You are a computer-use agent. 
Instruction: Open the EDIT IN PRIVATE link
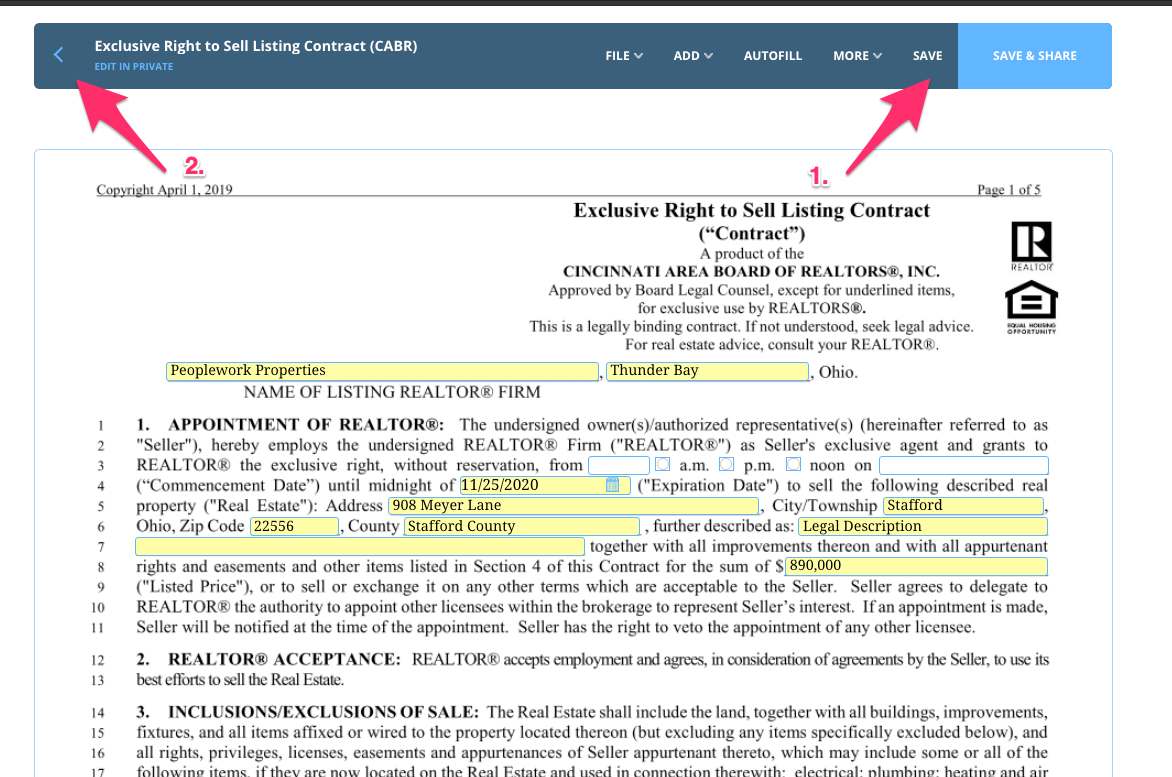(x=133, y=67)
